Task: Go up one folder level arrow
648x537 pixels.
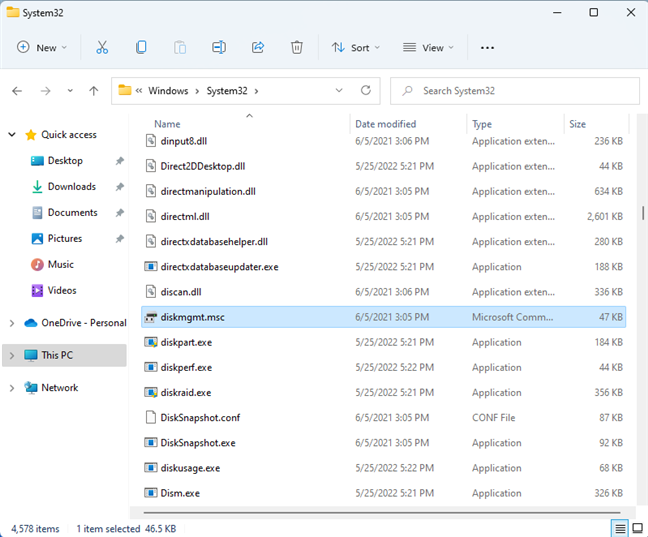Action: [94, 91]
